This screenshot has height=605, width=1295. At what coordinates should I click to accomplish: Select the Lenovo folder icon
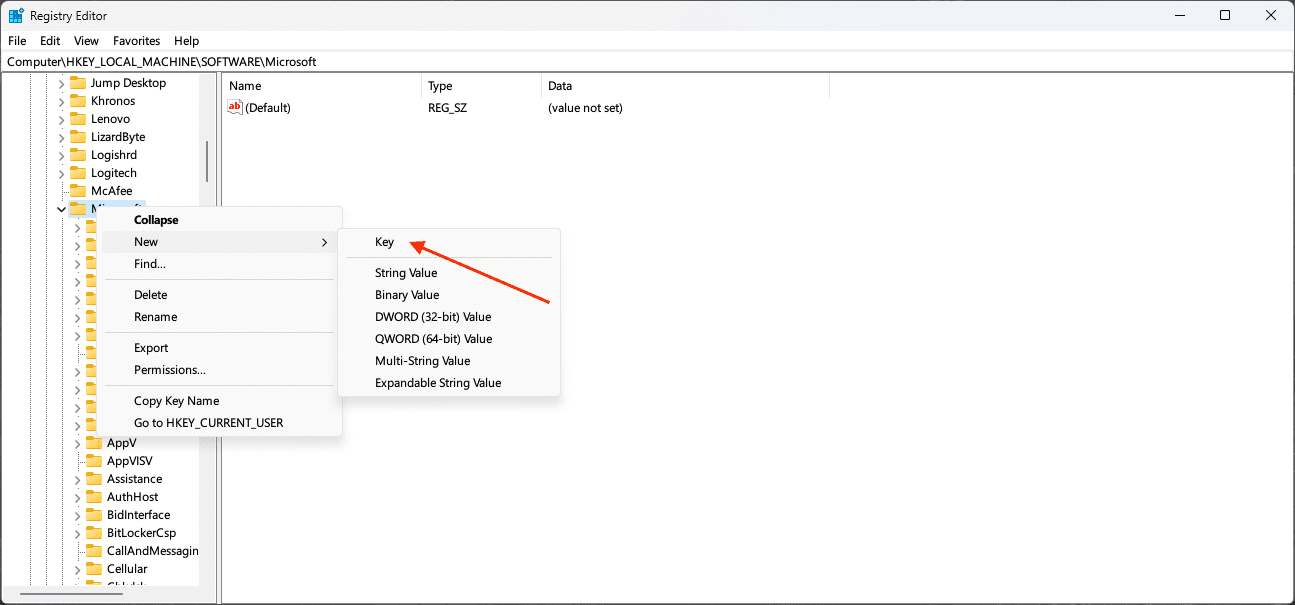coord(78,119)
